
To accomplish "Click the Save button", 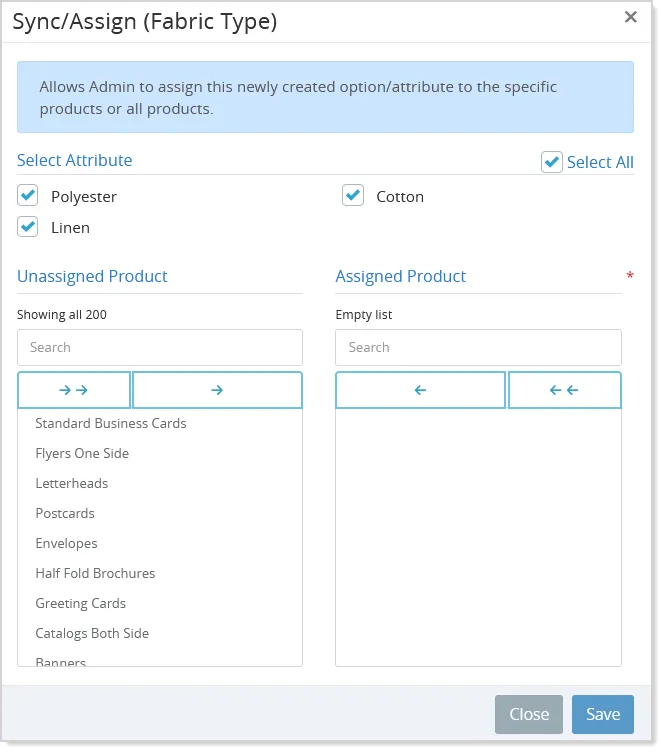I will 603,714.
